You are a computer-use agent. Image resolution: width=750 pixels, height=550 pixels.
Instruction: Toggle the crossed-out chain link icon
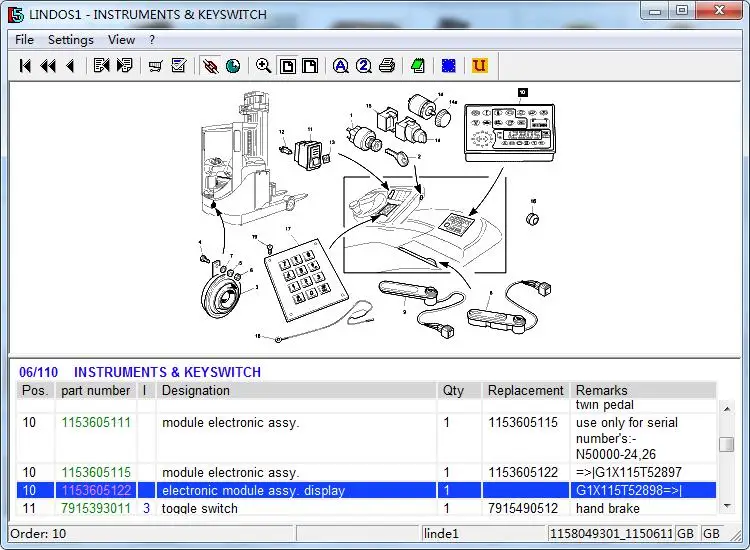[x=210, y=66]
